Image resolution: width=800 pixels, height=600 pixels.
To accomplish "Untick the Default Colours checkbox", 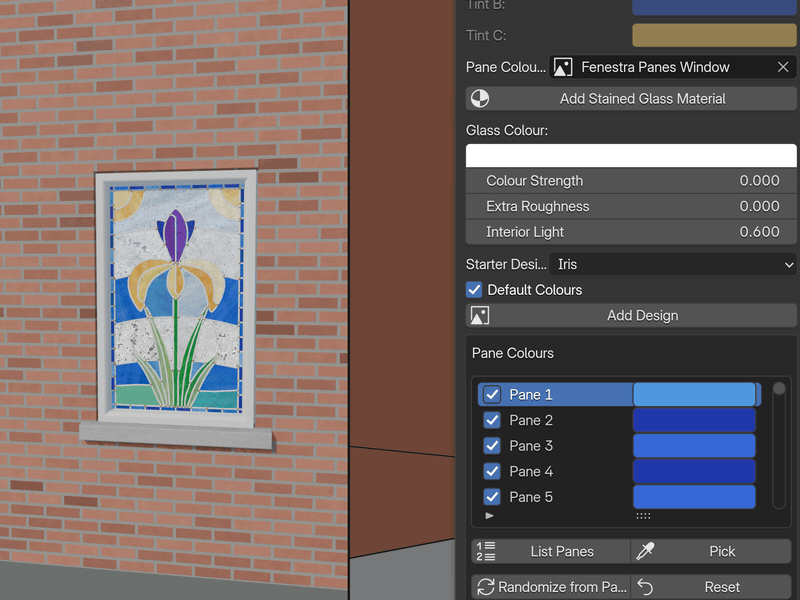I will 474,290.
